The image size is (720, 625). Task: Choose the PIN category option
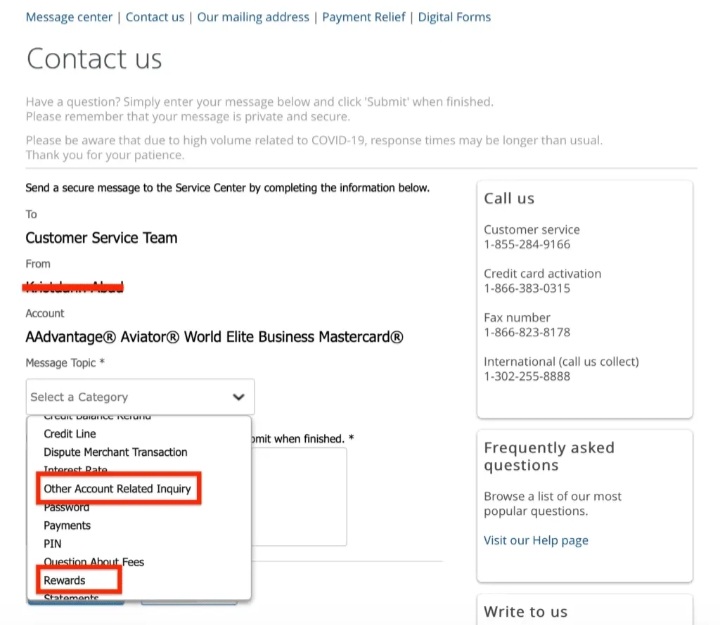[x=52, y=543]
